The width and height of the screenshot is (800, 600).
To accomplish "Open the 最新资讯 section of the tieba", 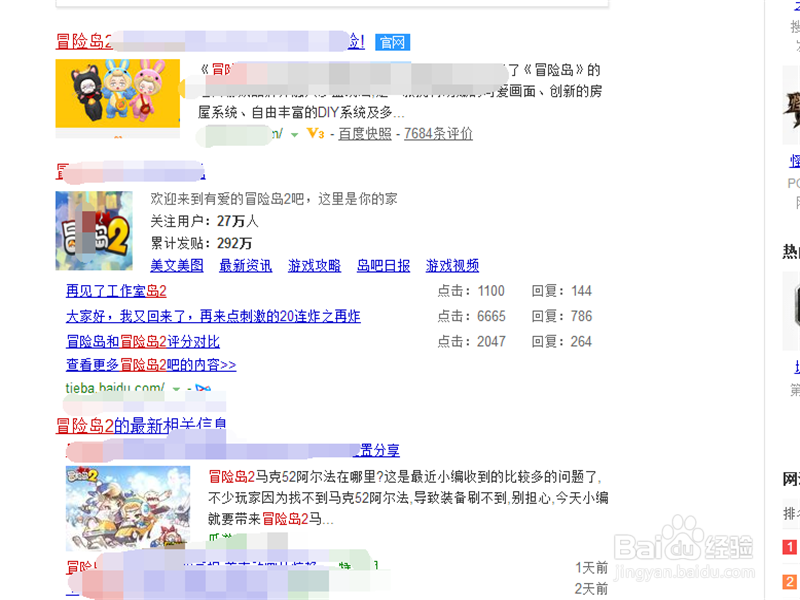I will click(x=246, y=266).
